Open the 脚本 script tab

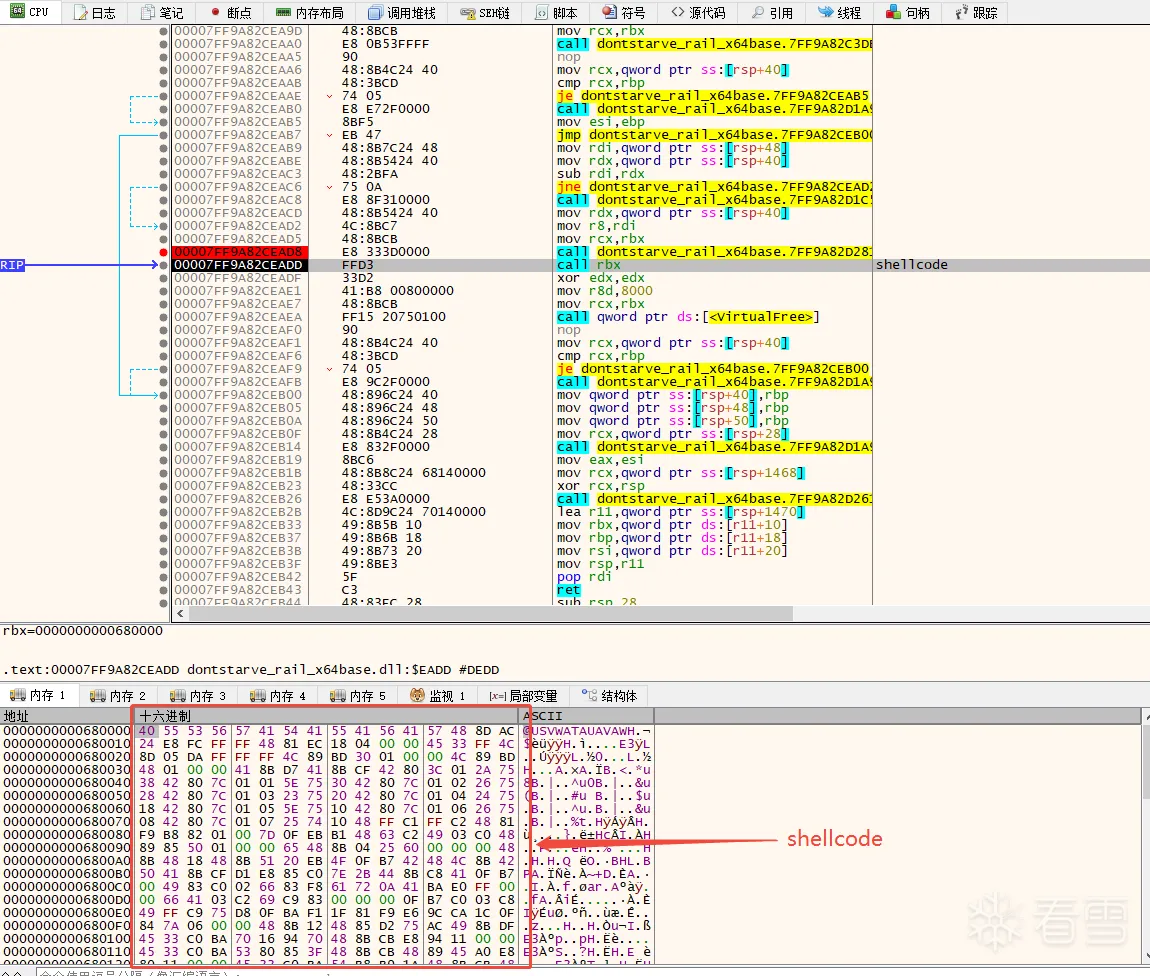[x=556, y=12]
